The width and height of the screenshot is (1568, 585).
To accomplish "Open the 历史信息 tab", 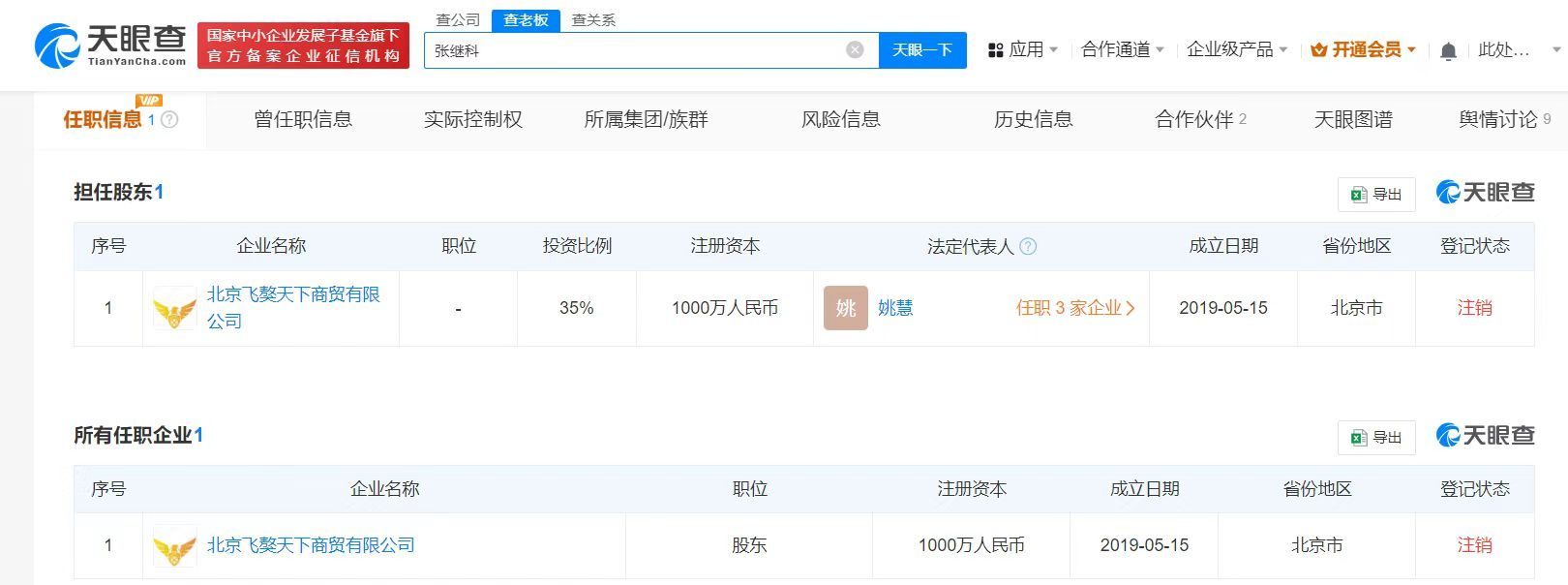I will pyautogui.click(x=1034, y=119).
